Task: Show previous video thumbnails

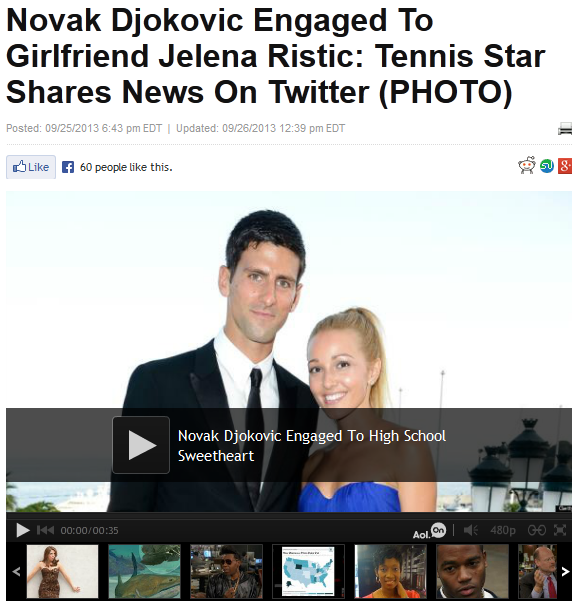Action: coord(16,572)
